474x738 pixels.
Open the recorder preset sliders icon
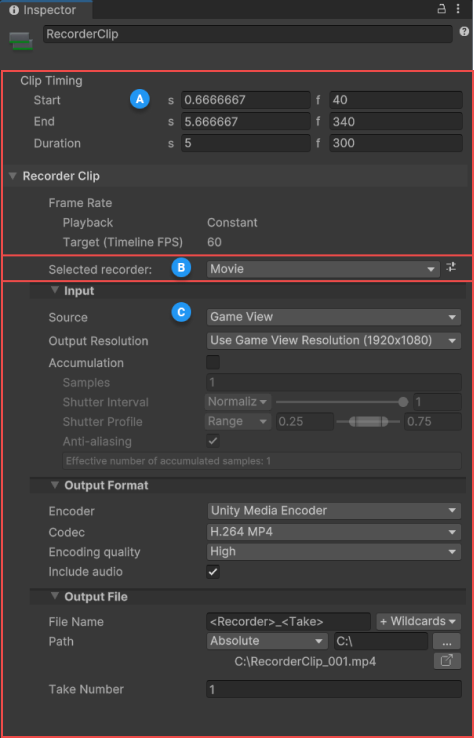(451, 267)
